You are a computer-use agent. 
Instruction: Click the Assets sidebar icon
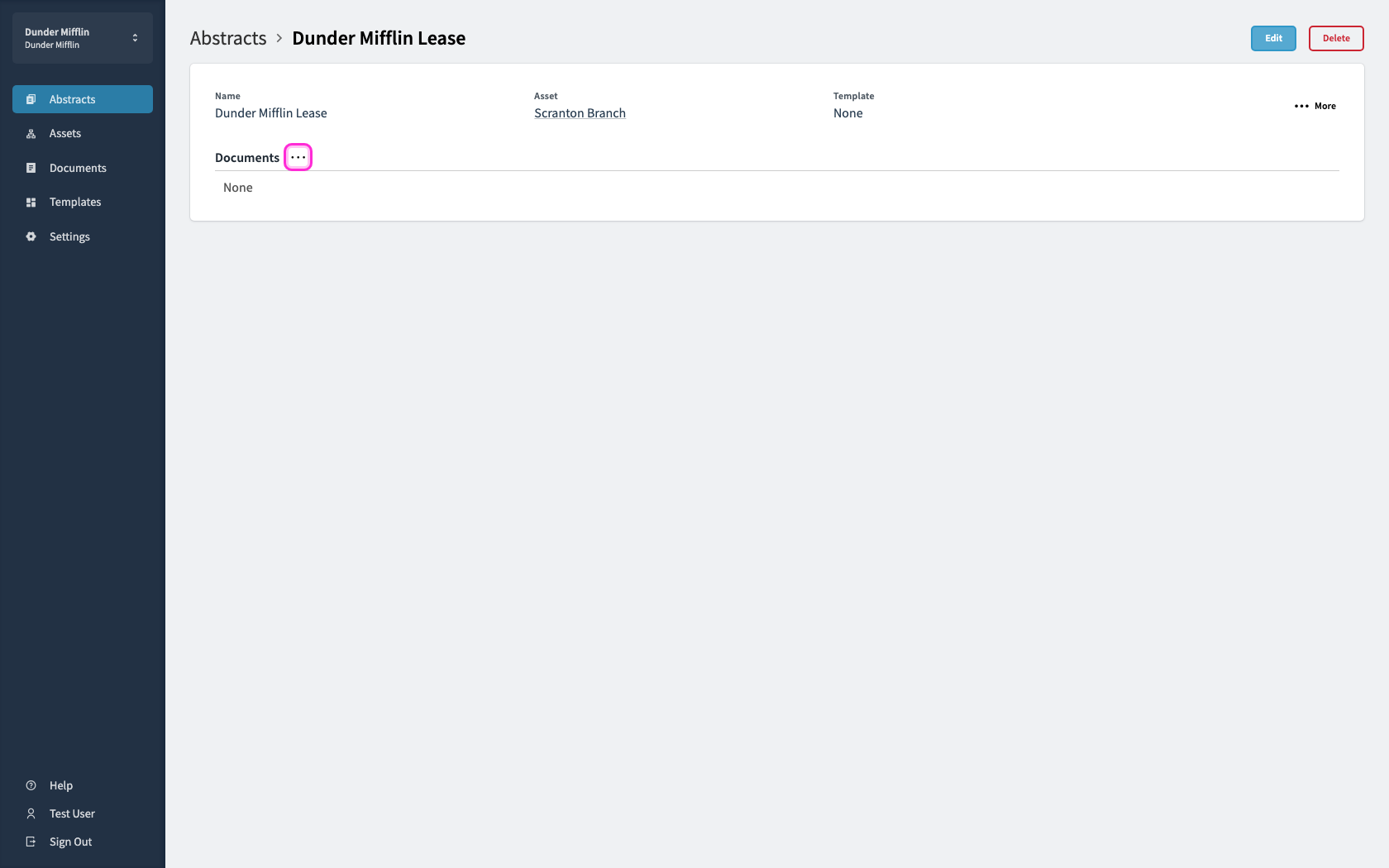(31, 134)
